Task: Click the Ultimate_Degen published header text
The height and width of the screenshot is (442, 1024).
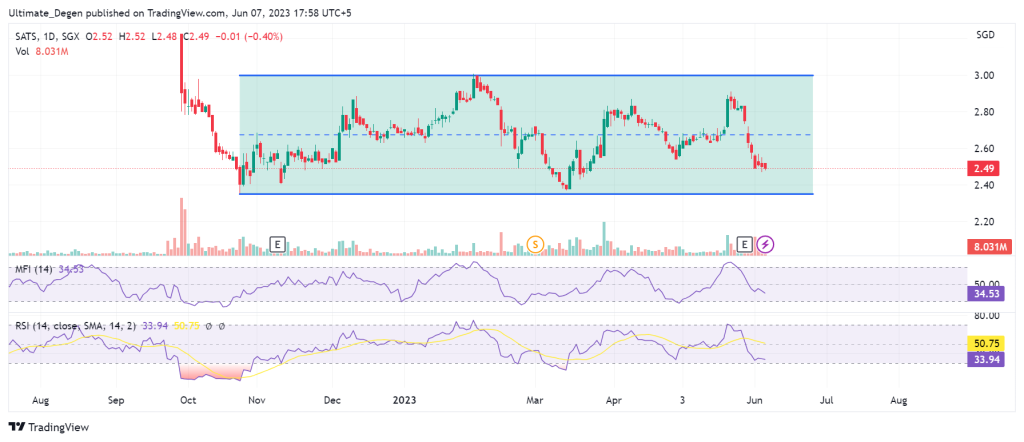Action: point(180,13)
